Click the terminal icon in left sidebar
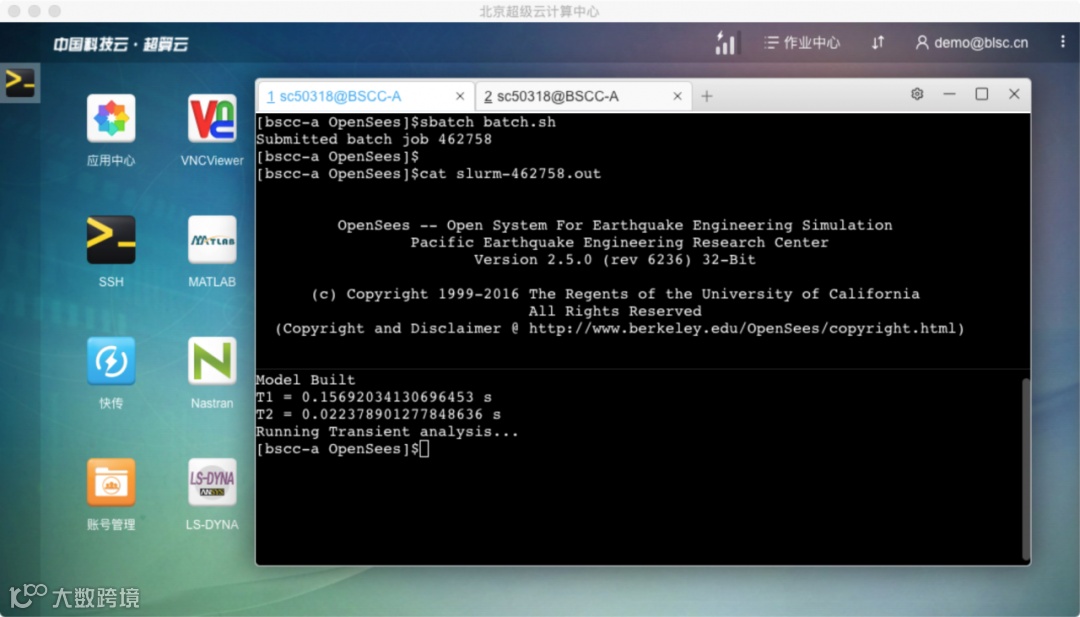 pos(20,83)
